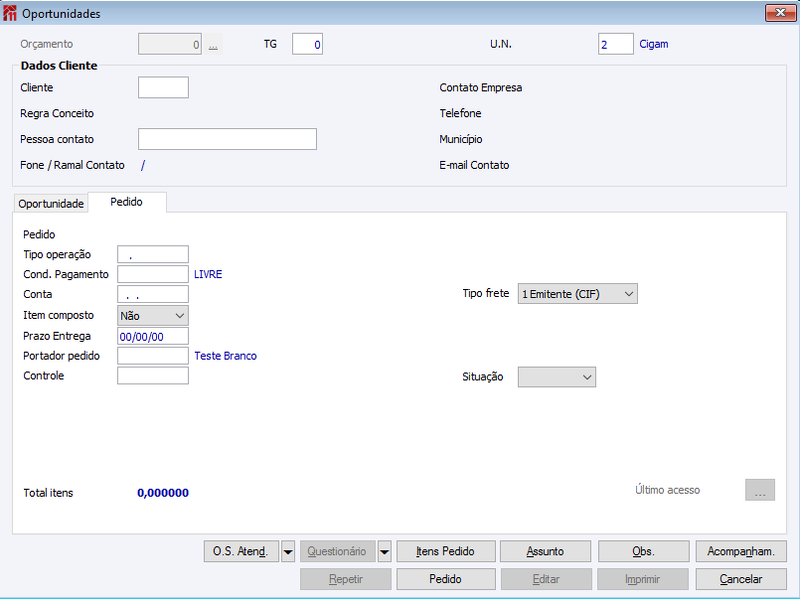Focus the Pessoa contato input field

[x=228, y=139]
